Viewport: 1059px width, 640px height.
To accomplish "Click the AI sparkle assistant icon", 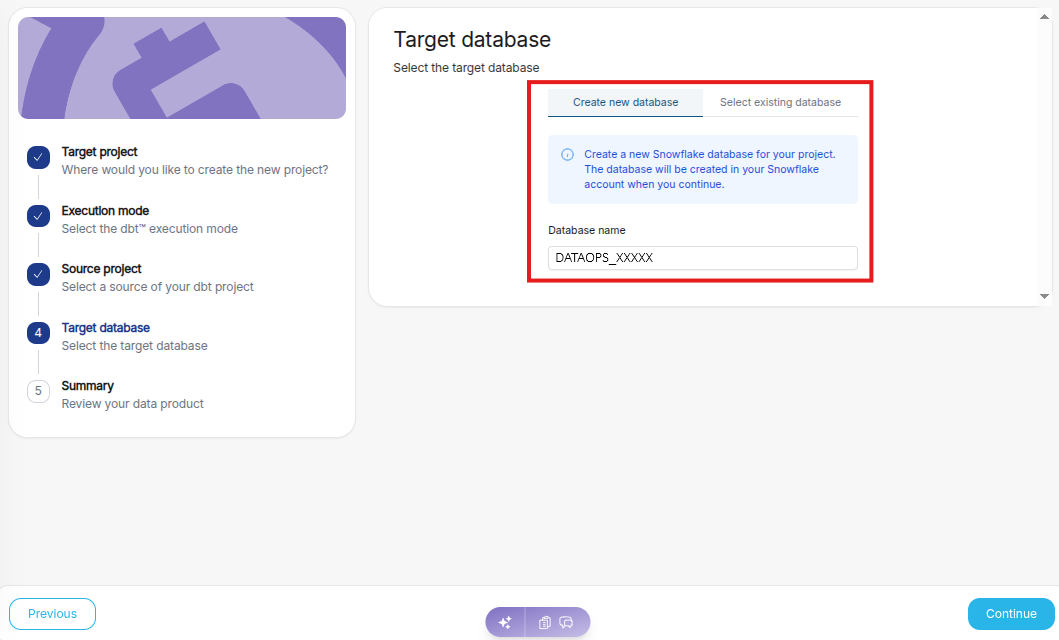I will (x=505, y=622).
